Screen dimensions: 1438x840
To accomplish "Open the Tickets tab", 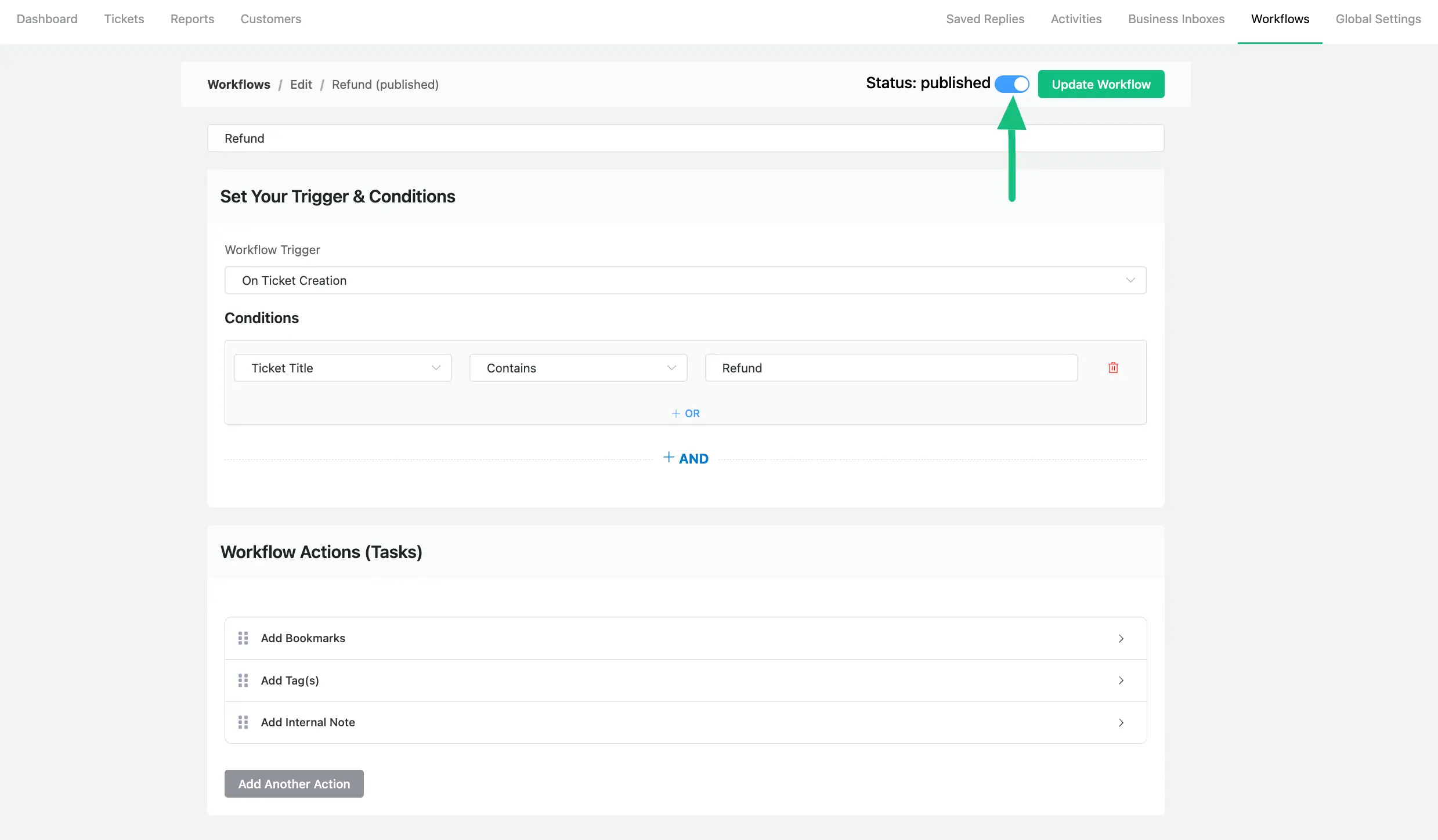I will coord(124,19).
